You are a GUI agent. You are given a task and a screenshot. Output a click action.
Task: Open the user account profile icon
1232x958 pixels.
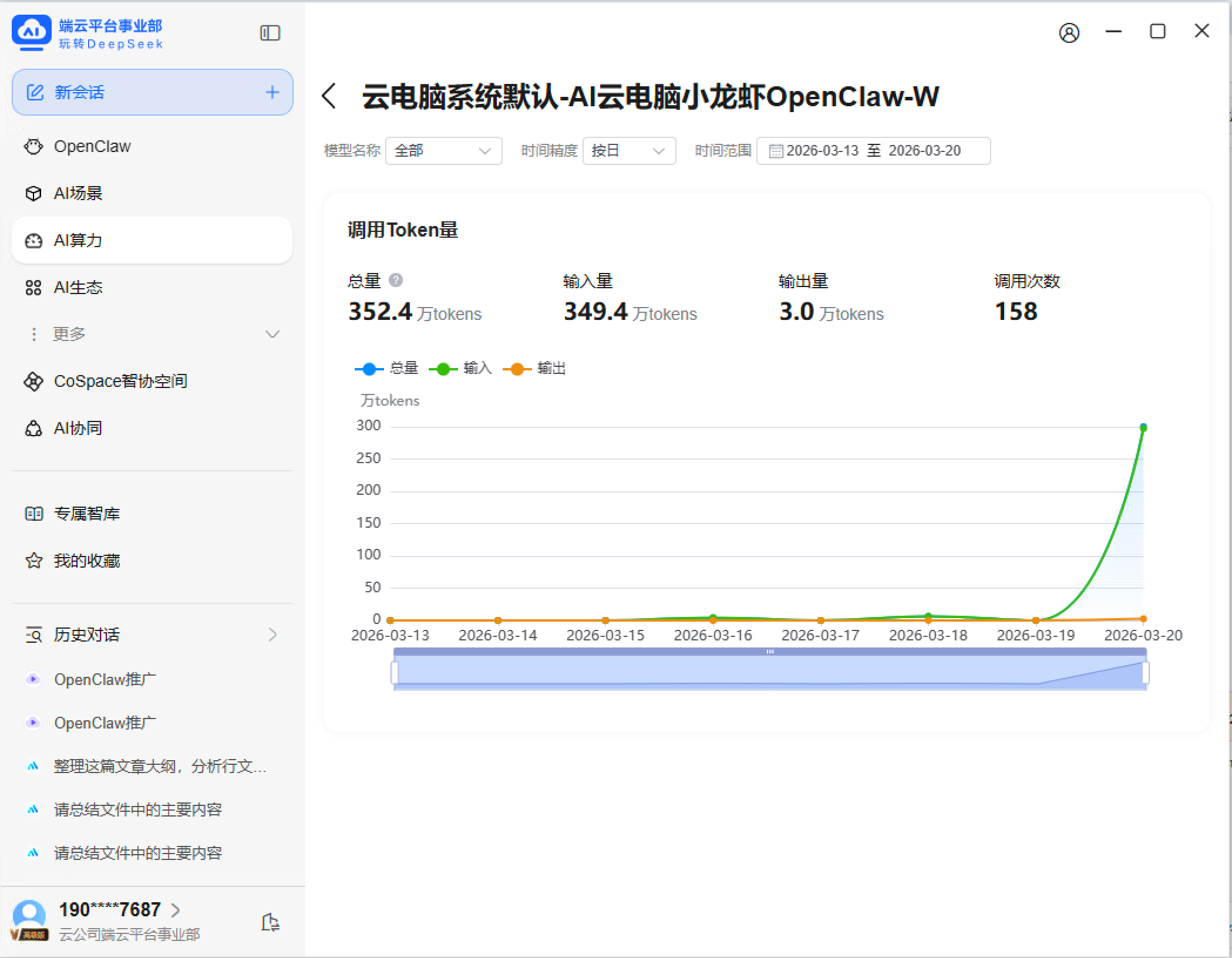point(1069,33)
